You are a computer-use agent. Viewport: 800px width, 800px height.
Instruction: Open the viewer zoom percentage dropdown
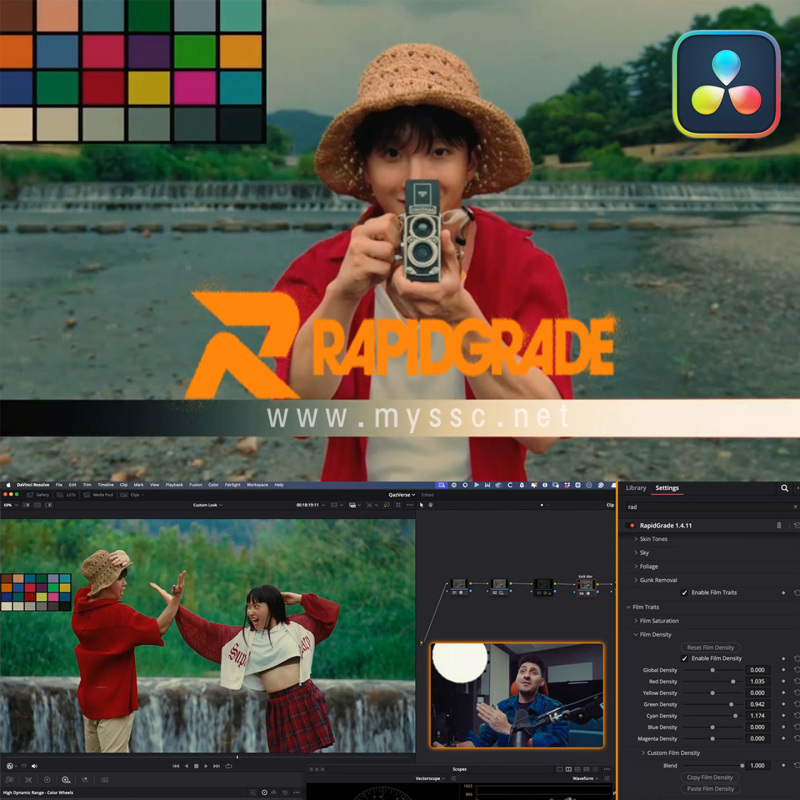11,505
